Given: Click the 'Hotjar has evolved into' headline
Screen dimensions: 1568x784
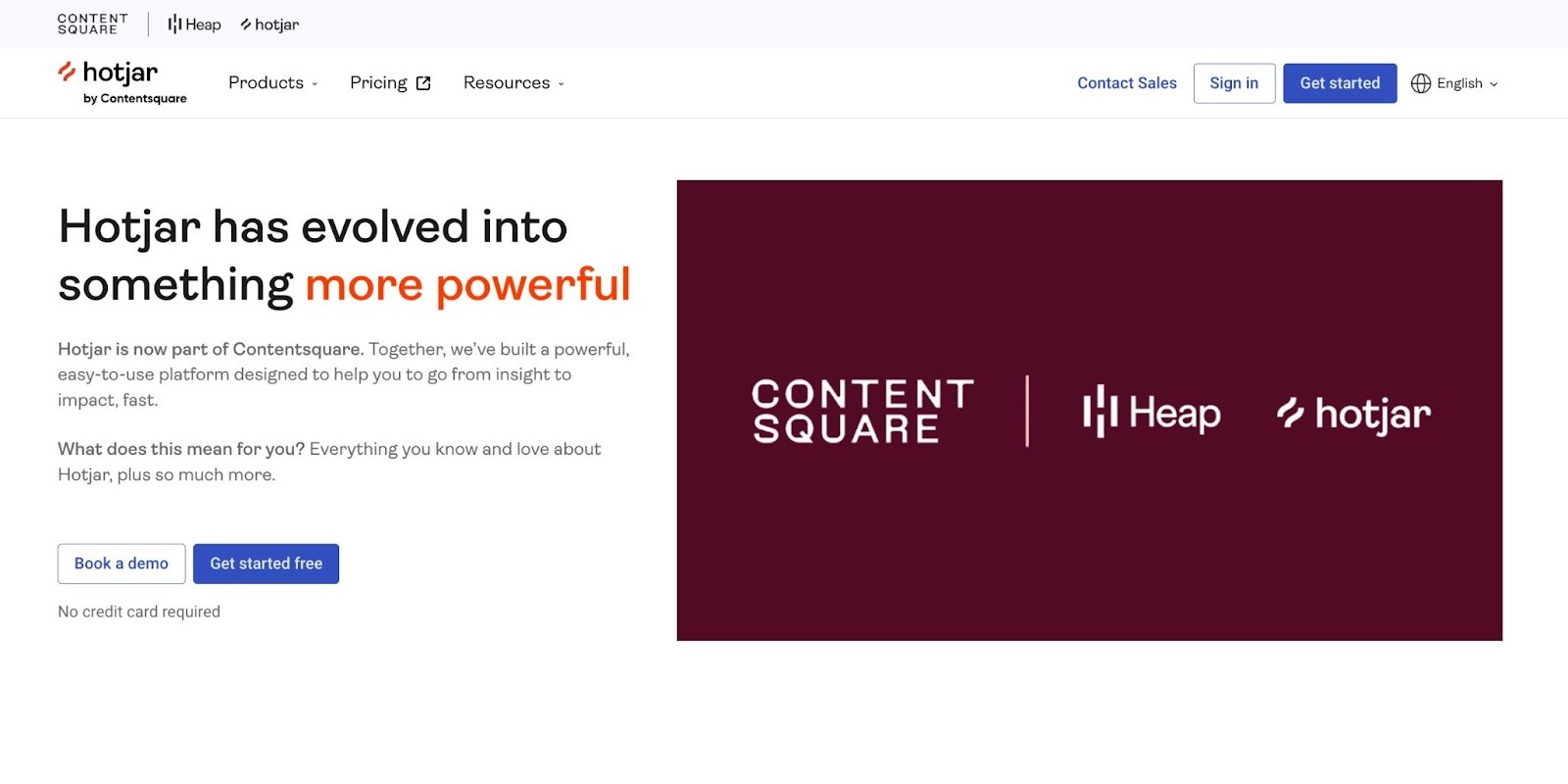Looking at the screenshot, I should [x=313, y=227].
